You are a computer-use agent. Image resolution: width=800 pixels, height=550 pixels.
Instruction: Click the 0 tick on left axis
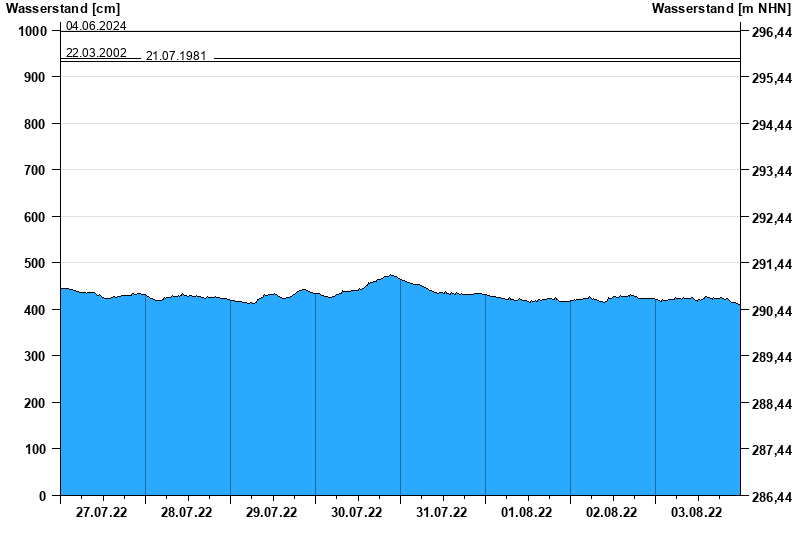coord(43,496)
